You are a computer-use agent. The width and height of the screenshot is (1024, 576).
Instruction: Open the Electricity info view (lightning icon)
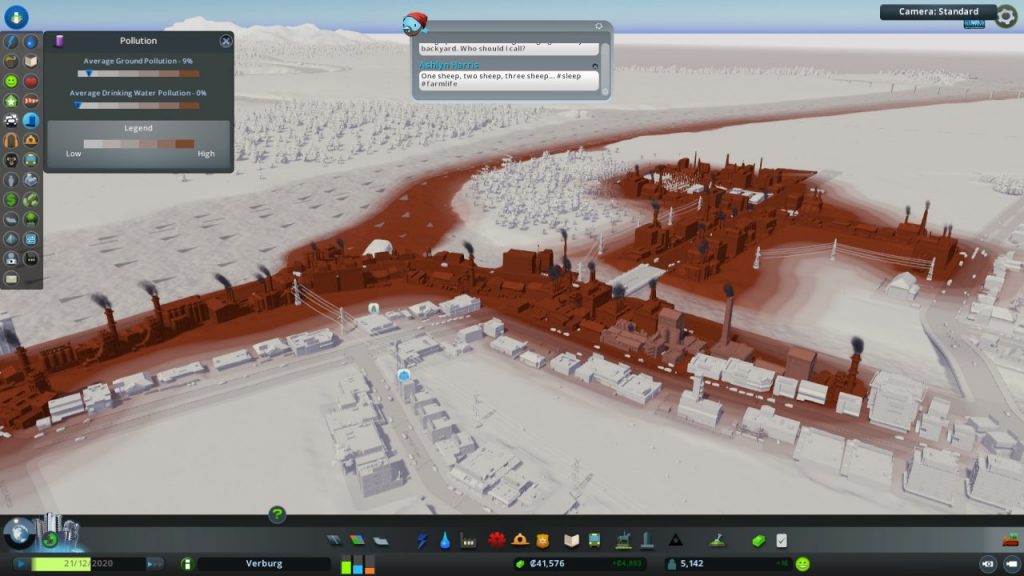click(x=11, y=41)
